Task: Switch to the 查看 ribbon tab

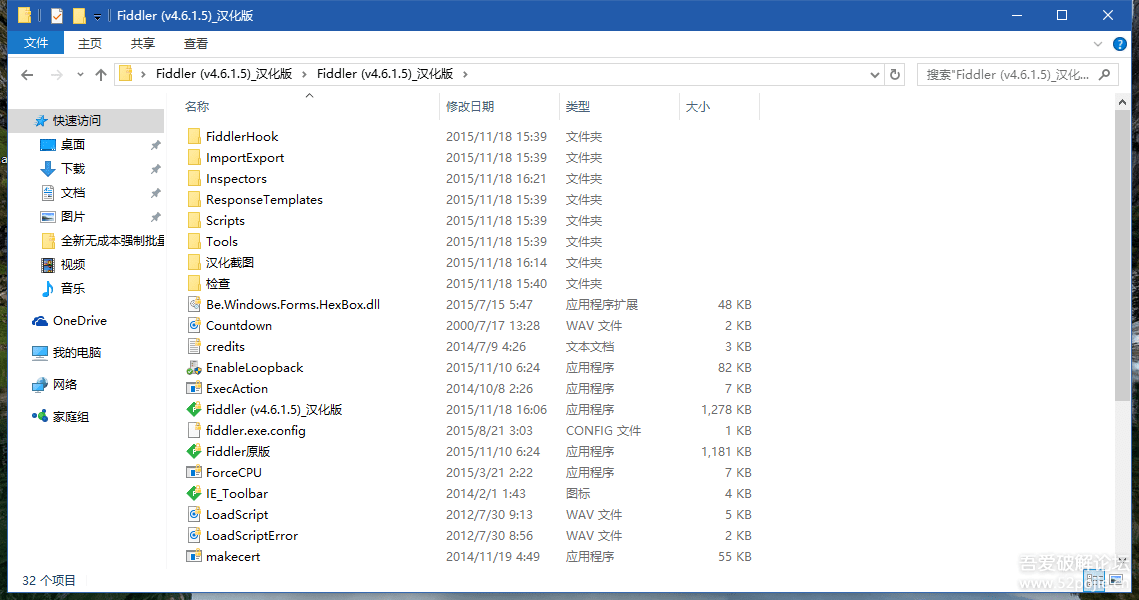Action: pos(196,44)
